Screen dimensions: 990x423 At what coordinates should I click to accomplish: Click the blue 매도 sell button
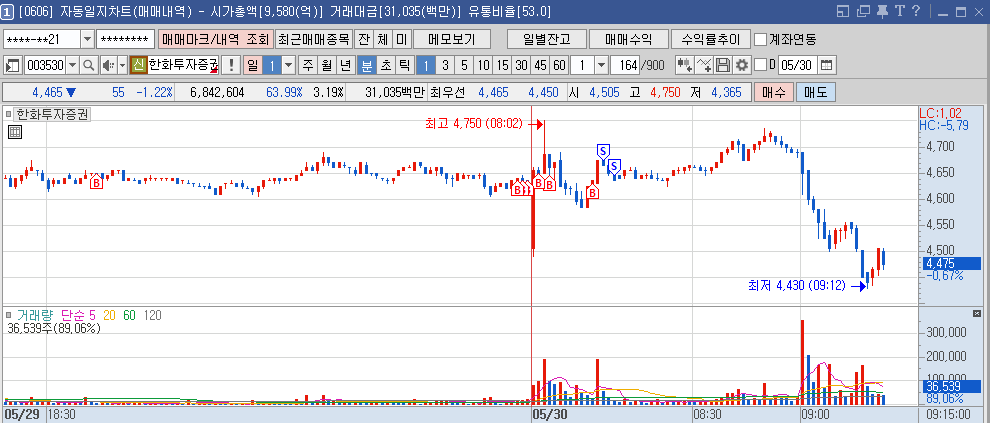(x=815, y=92)
